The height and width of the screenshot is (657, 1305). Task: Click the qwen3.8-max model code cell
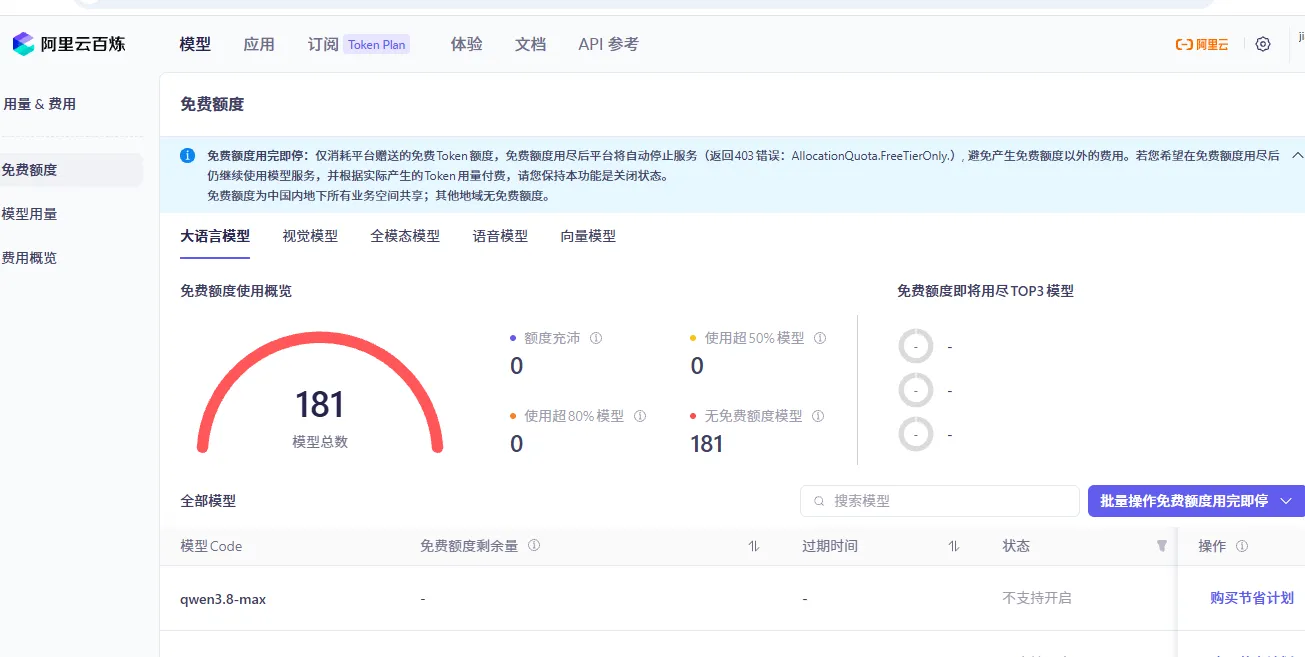(223, 599)
